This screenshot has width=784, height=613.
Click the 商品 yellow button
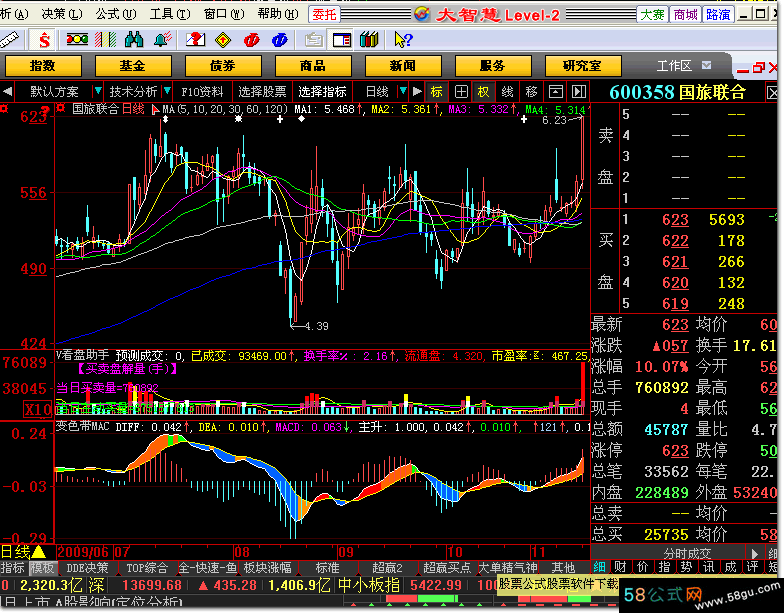coord(312,66)
